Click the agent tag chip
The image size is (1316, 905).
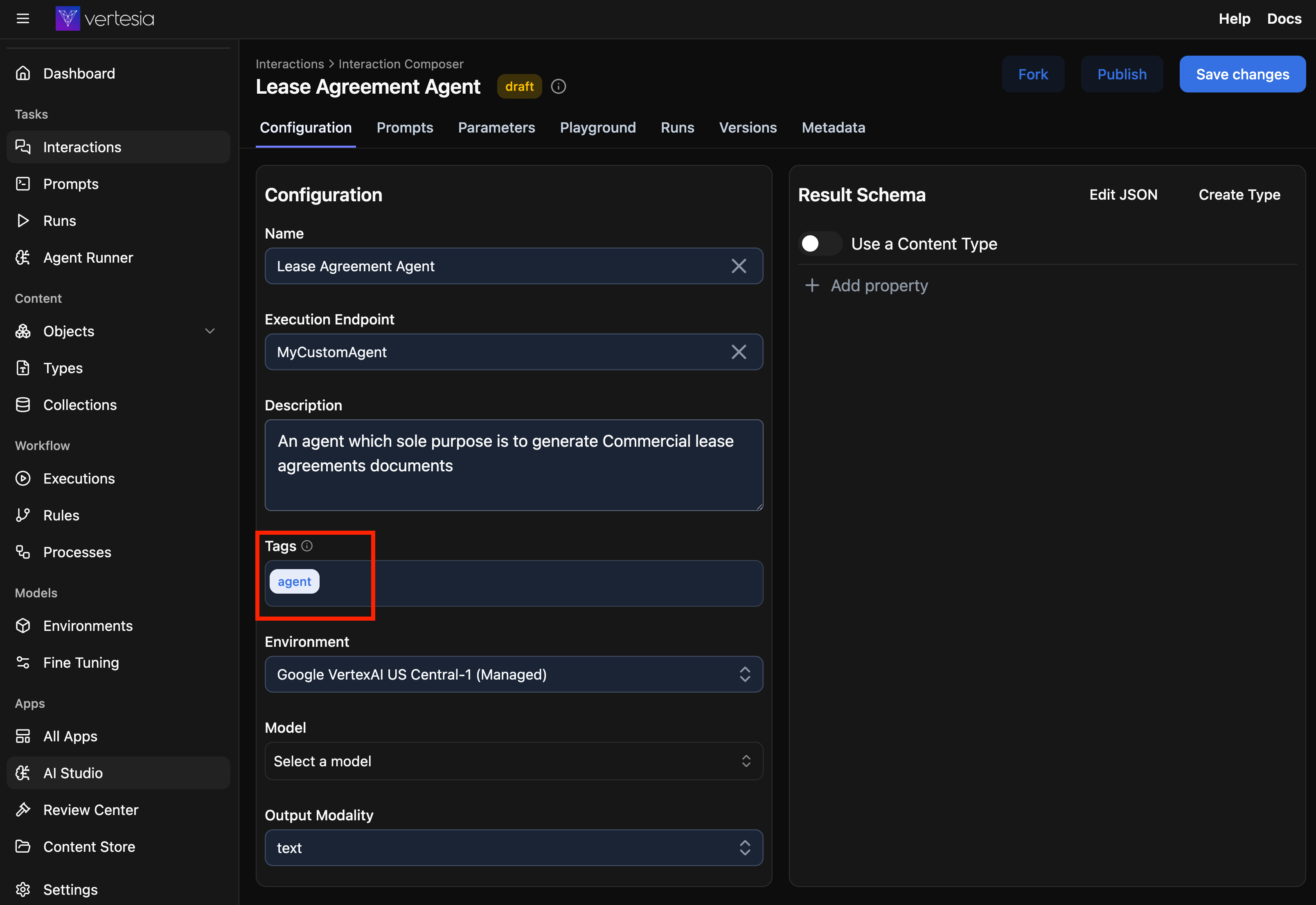294,581
